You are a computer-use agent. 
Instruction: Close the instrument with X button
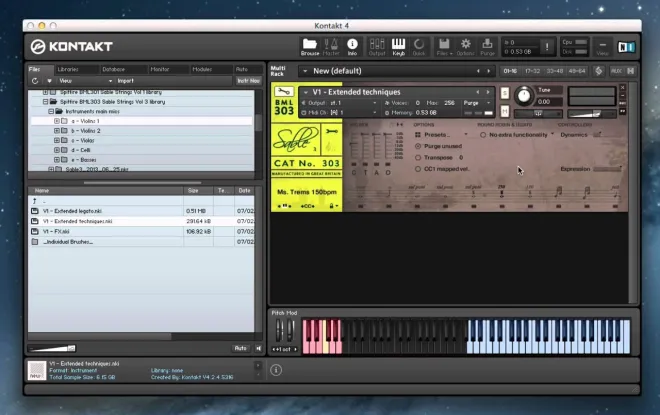623,88
